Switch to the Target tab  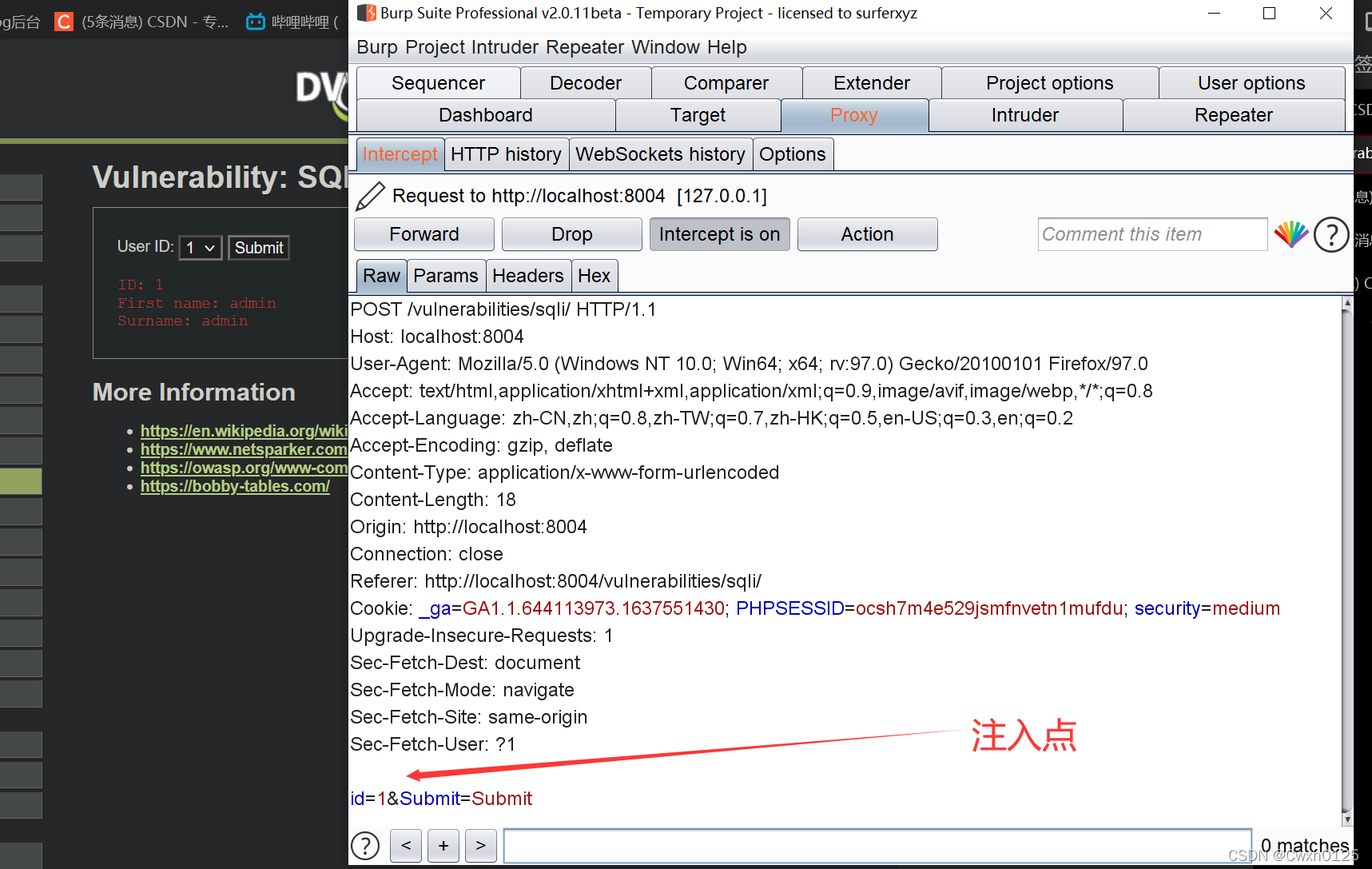[x=698, y=115]
